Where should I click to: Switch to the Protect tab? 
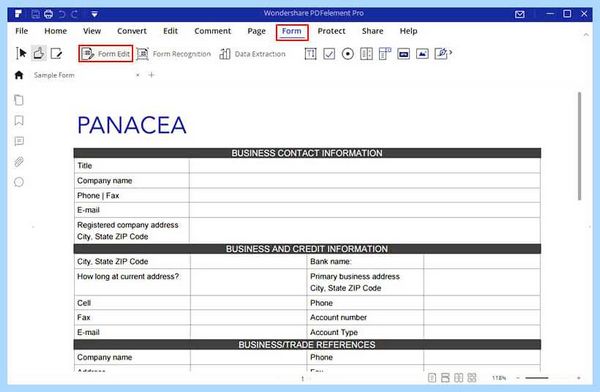pyautogui.click(x=331, y=31)
